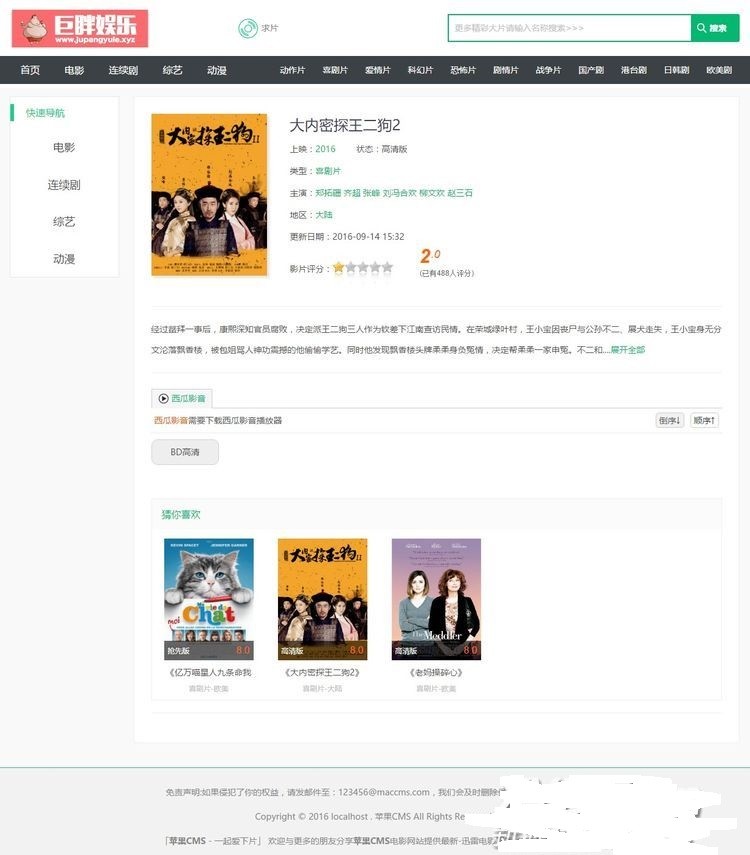
Task: Open 电影 in the quick navigation sidebar
Action: tap(64, 147)
